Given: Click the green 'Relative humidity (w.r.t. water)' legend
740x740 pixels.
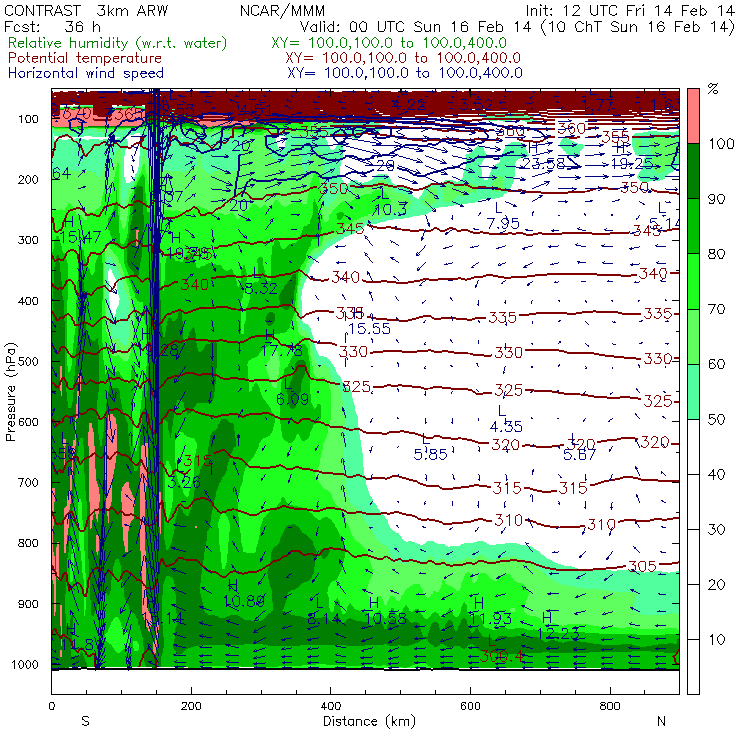Looking at the screenshot, I should tap(118, 43).
